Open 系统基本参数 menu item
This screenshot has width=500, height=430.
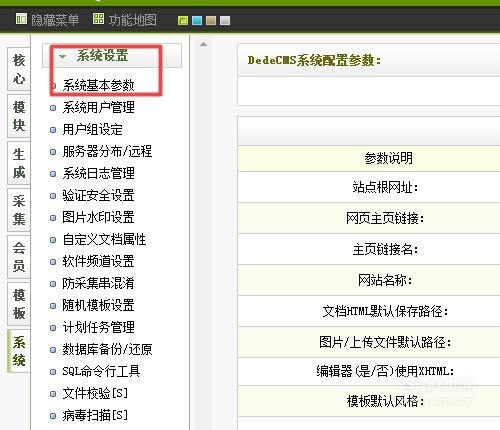(x=98, y=85)
